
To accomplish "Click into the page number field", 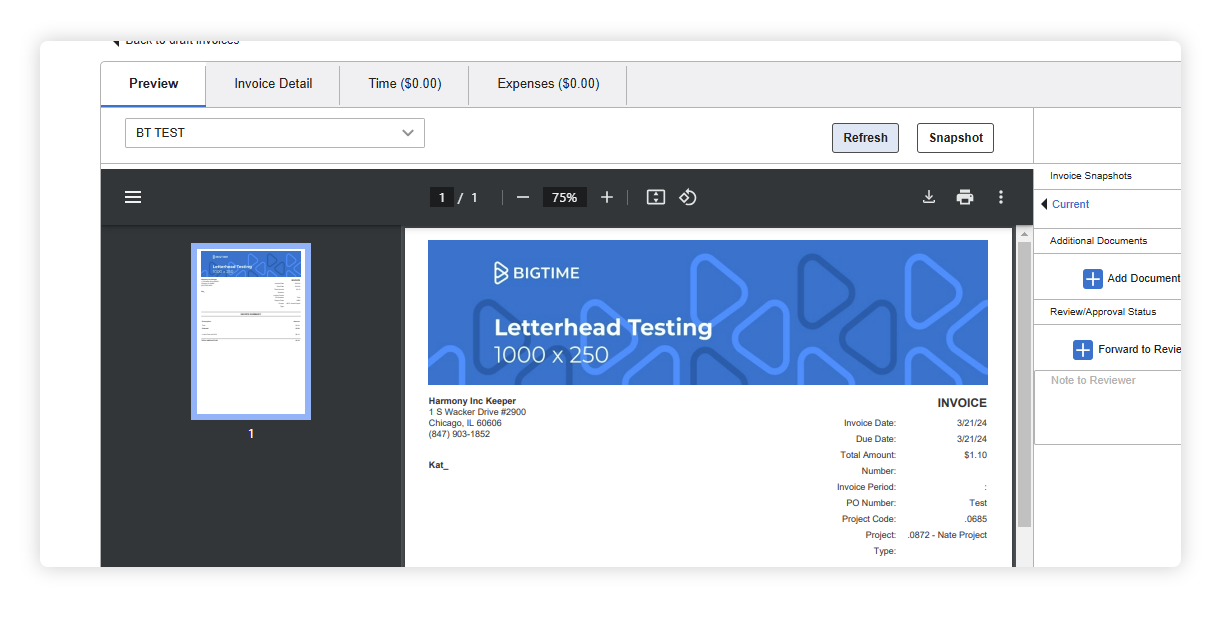I will 442,197.
